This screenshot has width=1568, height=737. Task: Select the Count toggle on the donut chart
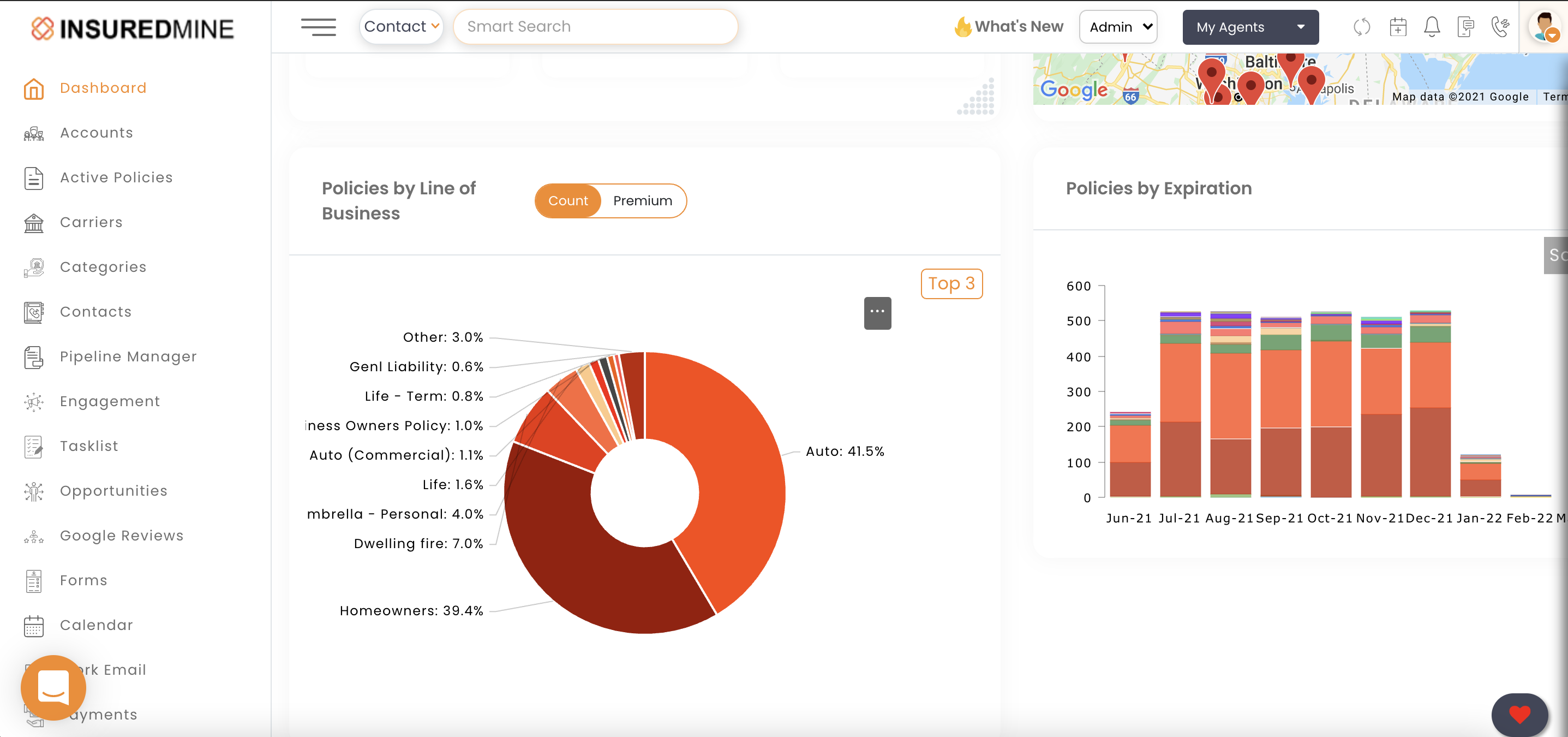coord(567,200)
